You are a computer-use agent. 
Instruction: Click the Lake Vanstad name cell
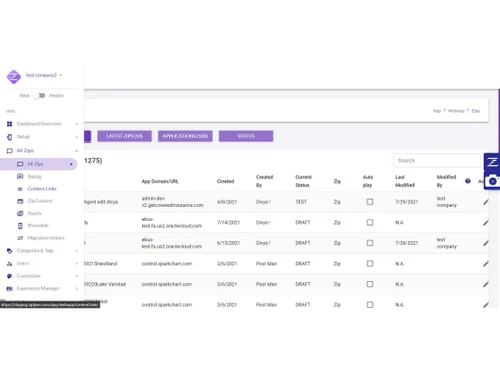(105, 284)
